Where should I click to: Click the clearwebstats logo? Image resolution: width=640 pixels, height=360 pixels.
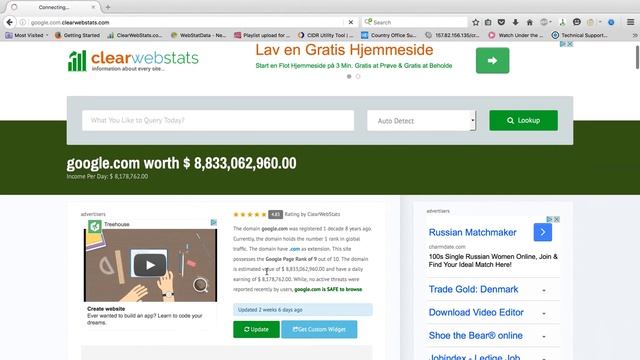tap(133, 60)
